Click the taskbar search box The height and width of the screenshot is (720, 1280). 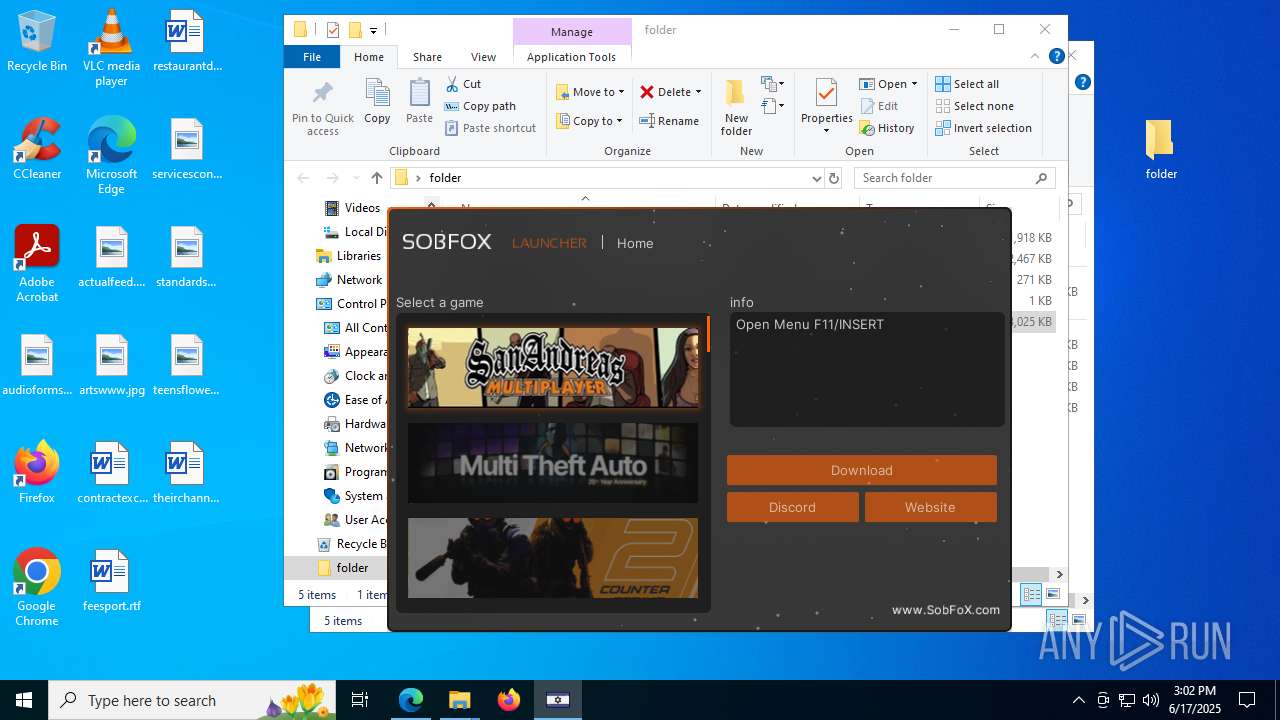tap(192, 700)
